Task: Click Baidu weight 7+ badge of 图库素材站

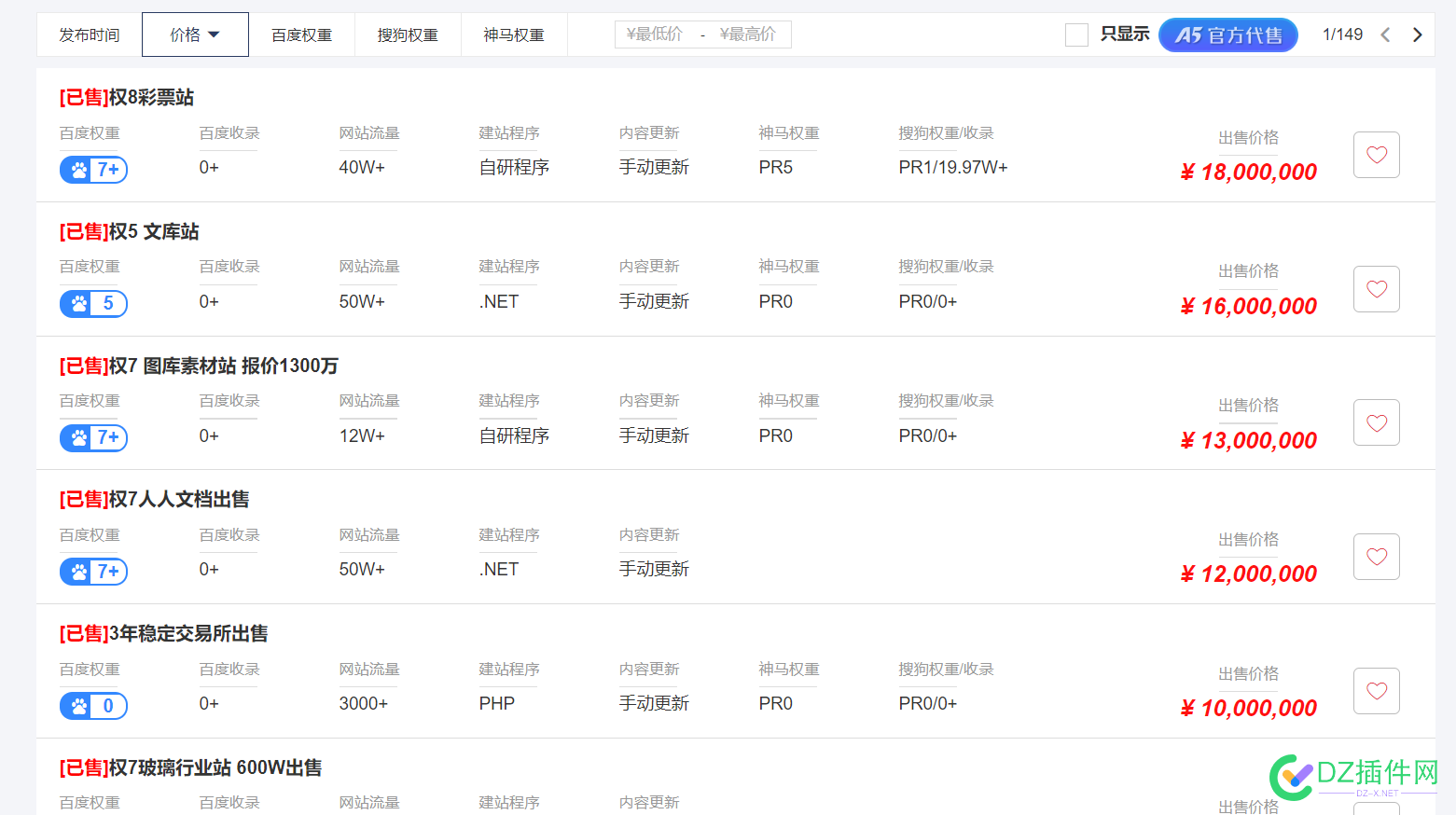Action: pos(93,437)
